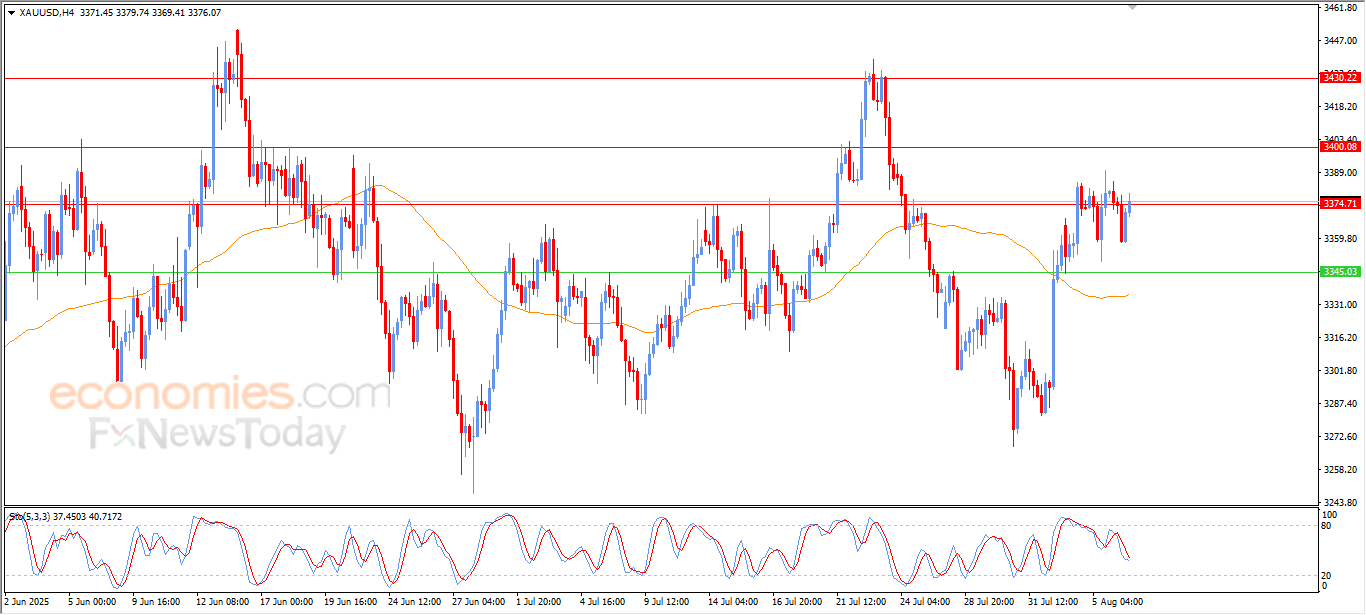Viewport: 1366px width, 615px height.
Task: Click the XAUUSD,H4 chart title
Action: point(47,13)
